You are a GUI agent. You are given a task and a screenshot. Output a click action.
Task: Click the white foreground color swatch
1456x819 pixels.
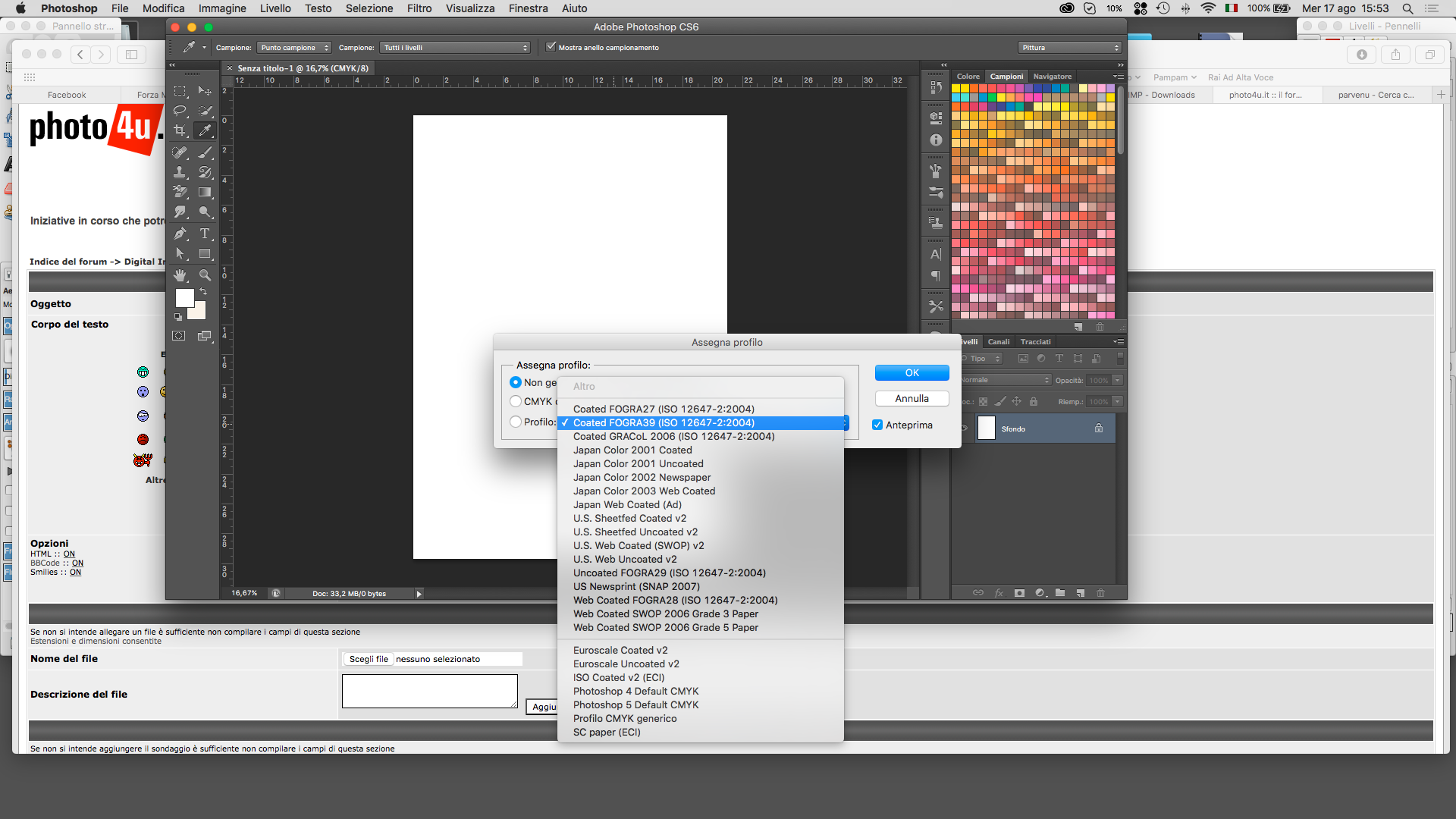tap(184, 297)
